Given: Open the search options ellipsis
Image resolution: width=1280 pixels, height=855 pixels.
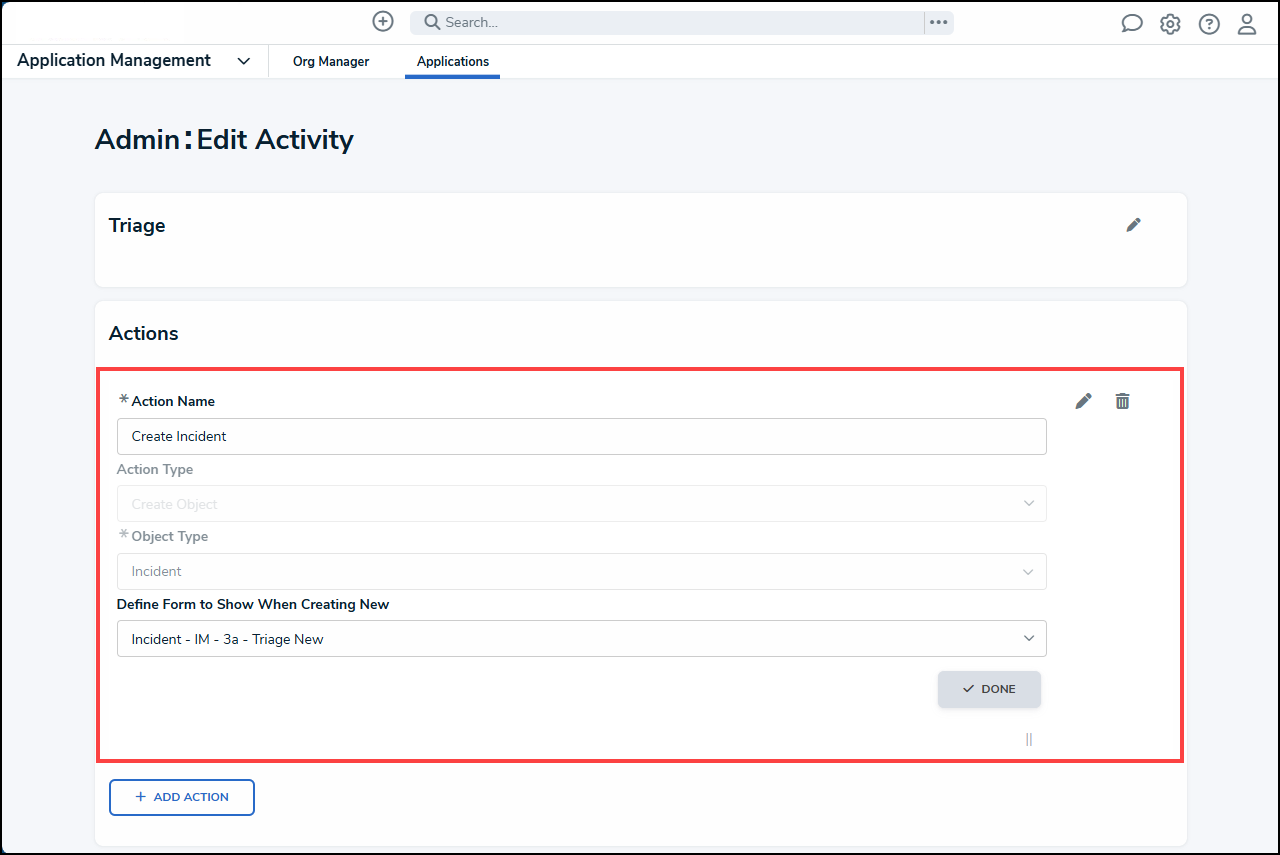Looking at the screenshot, I should [x=938, y=22].
